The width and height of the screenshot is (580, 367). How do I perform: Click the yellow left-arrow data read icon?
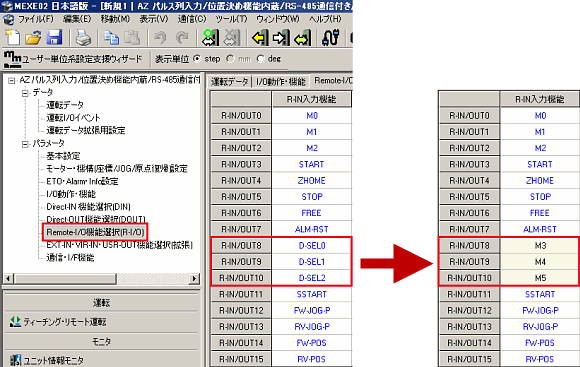point(260,37)
